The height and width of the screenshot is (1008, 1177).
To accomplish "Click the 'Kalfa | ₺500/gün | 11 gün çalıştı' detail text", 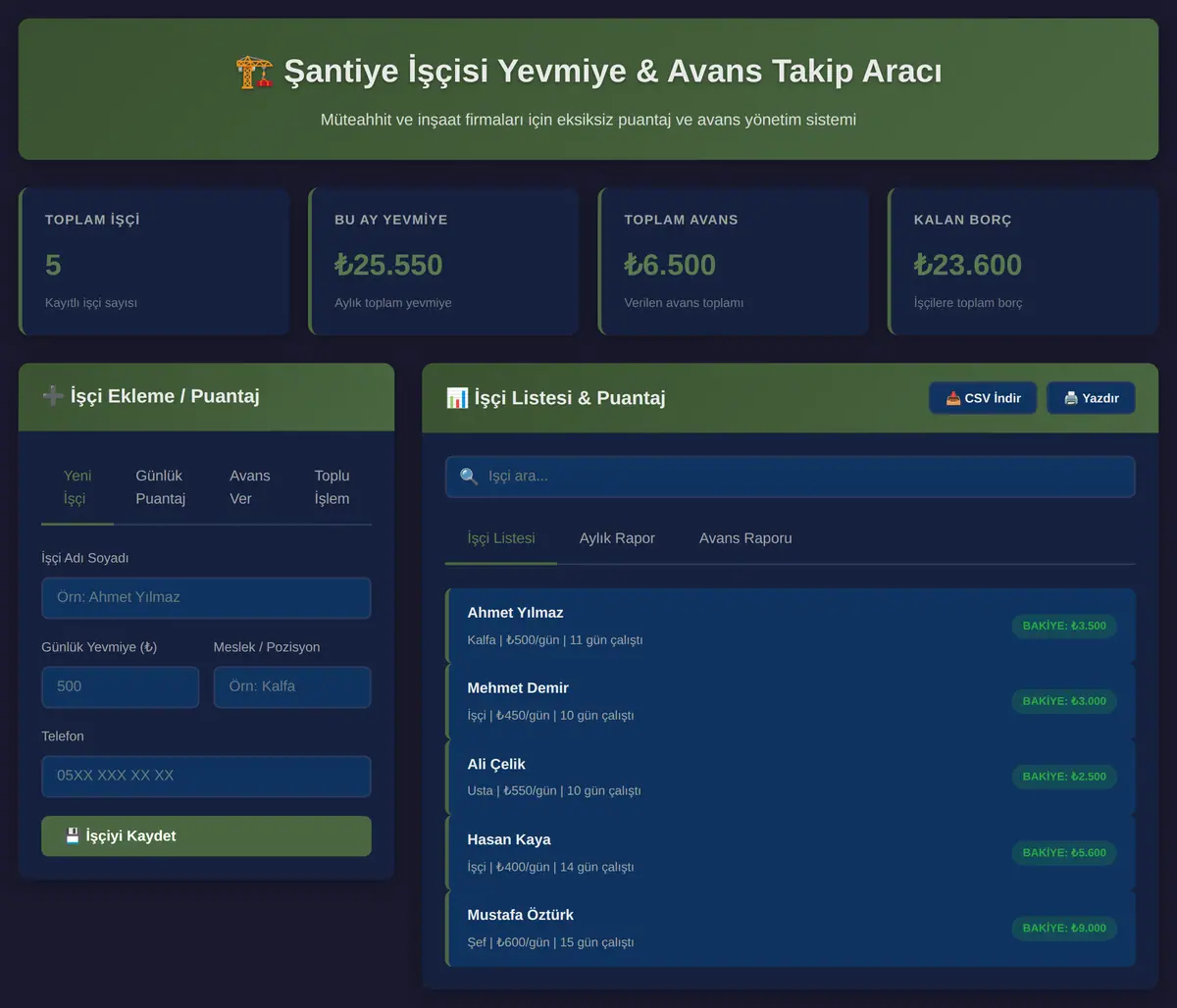I will [555, 640].
